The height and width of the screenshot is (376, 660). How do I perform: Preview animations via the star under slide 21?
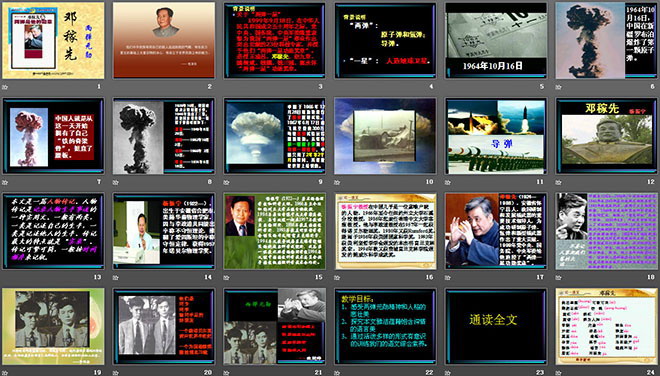[x=226, y=373]
